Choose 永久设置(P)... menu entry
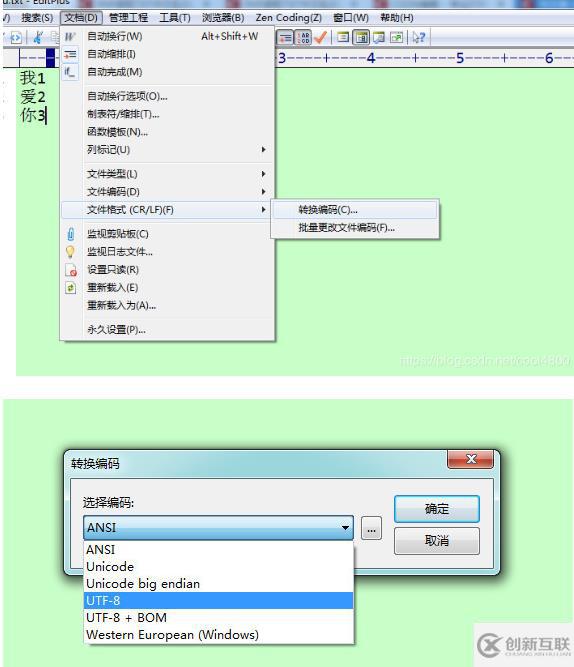This screenshot has width=574, height=667. (168, 330)
